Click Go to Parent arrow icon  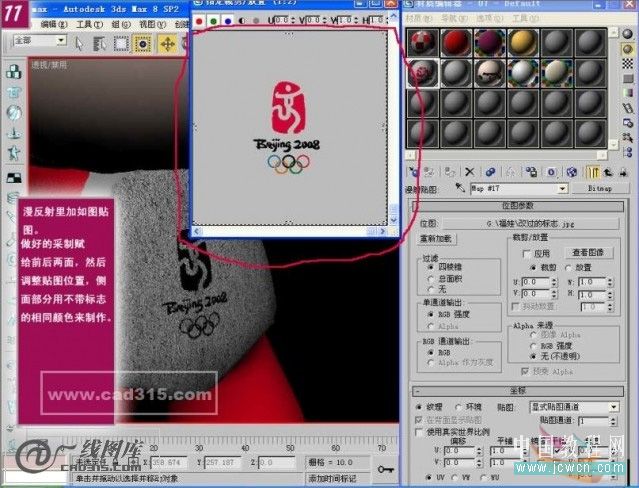[x=608, y=172]
